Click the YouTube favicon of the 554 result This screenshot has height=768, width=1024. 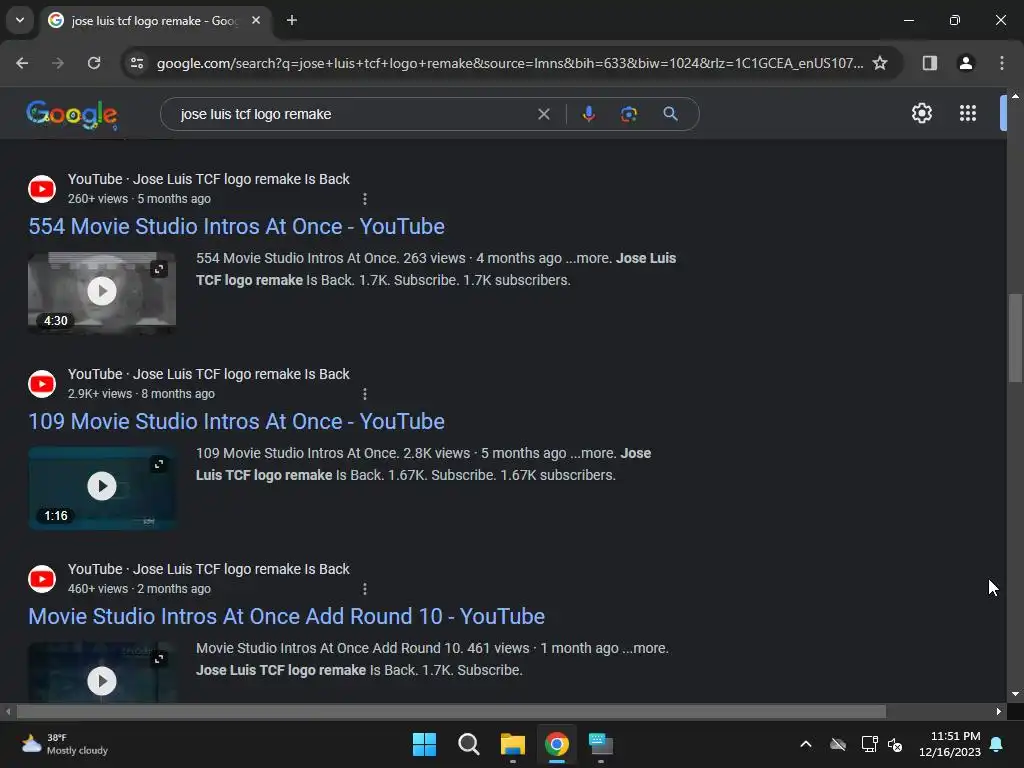[42, 189]
